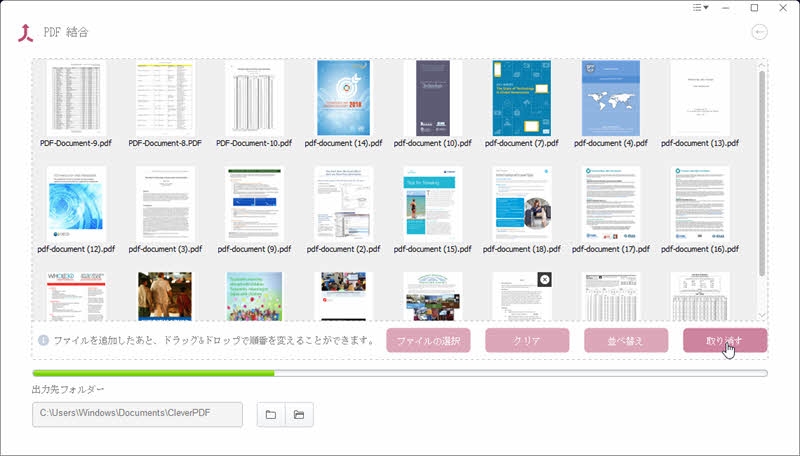Remove file with the X icon on thumbnail
Viewport: 800px width, 456px height.
coord(544,280)
